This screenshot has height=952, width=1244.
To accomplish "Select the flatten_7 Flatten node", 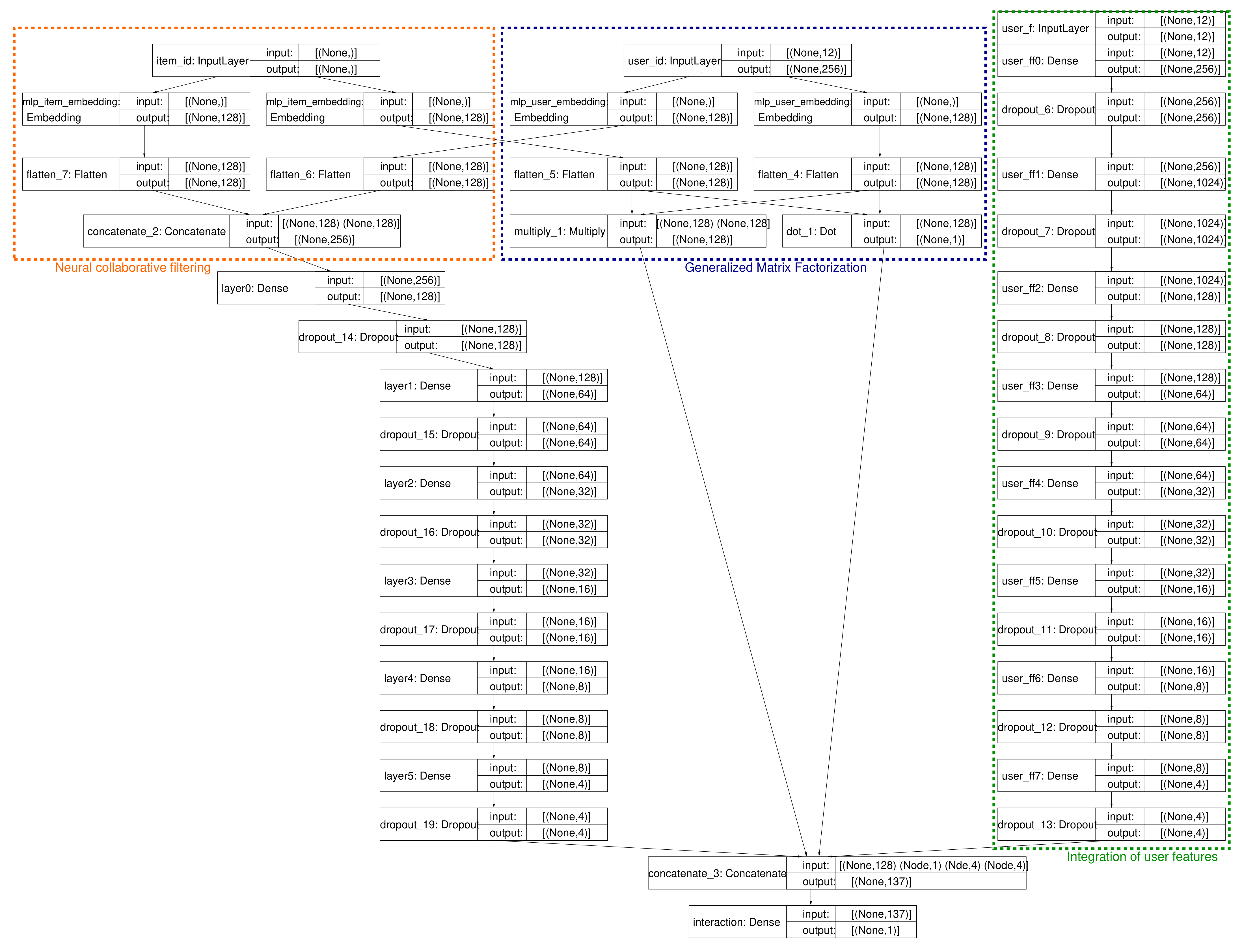I will (x=67, y=174).
